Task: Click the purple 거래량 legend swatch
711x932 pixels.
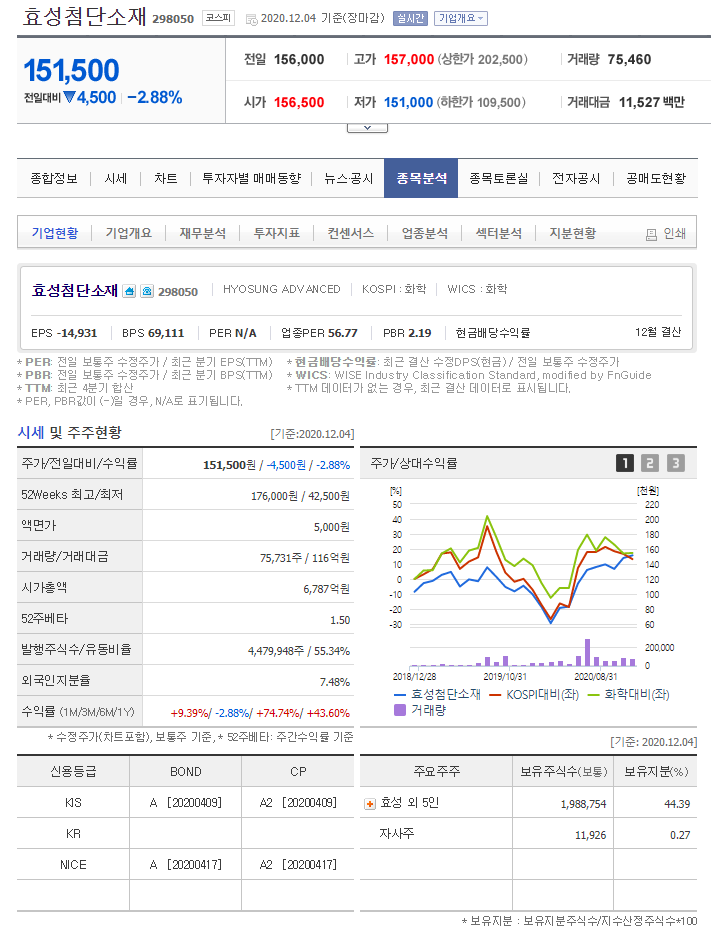Action: point(400,710)
